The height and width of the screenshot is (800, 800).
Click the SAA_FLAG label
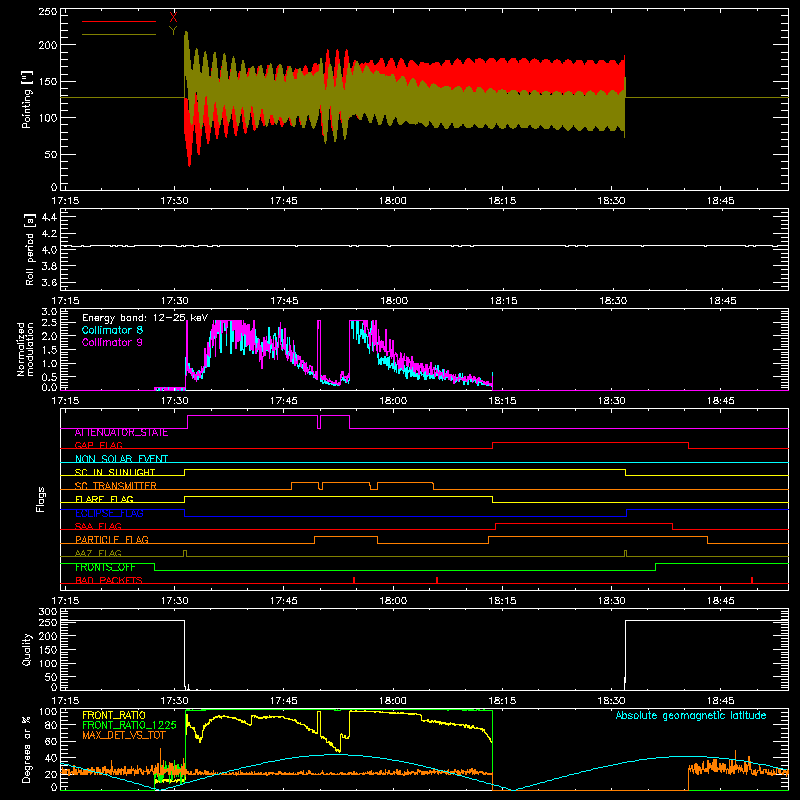[x=98, y=526]
